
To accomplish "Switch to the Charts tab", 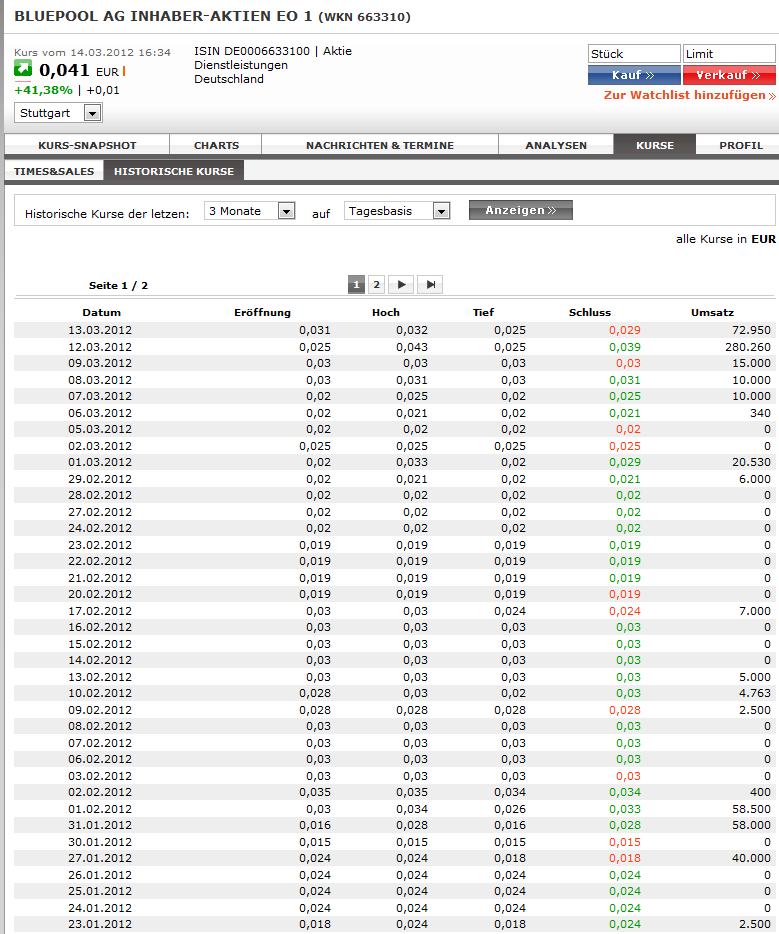I will (x=216, y=145).
